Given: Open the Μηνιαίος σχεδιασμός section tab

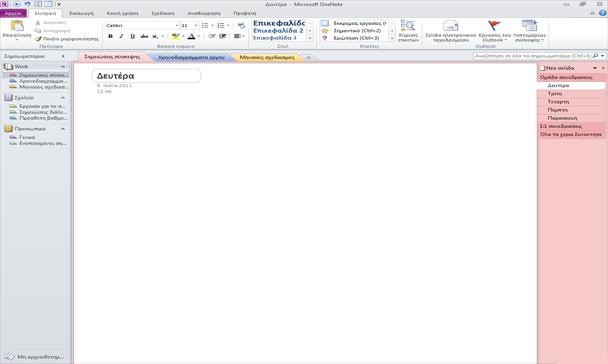Looking at the screenshot, I should coord(267,57).
